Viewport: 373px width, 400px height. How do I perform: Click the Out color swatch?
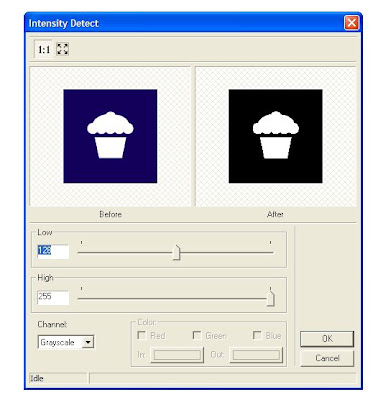(x=256, y=355)
